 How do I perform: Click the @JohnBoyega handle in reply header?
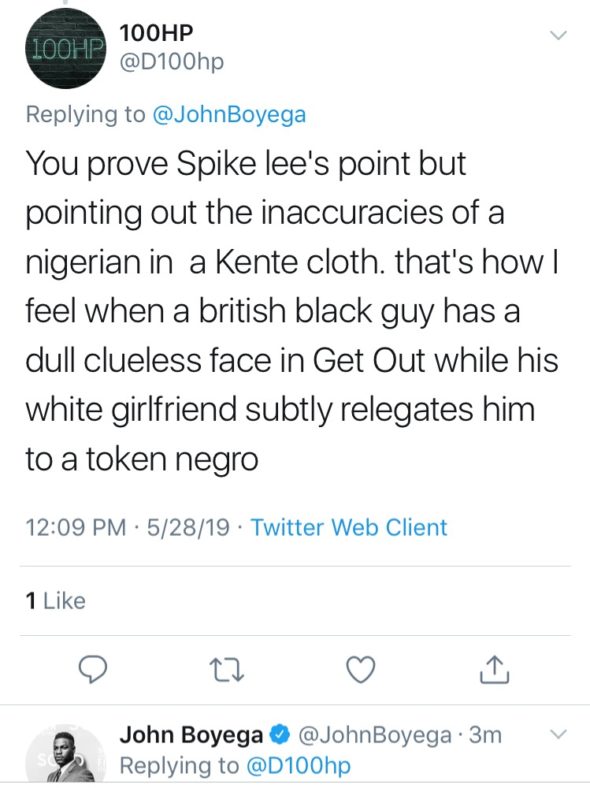pos(375,735)
